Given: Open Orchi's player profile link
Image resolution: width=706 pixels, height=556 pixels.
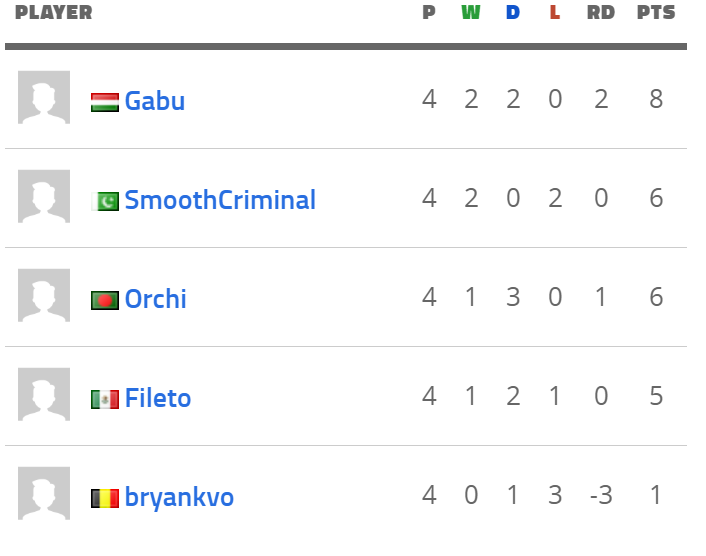Looking at the screenshot, I should click(x=155, y=298).
